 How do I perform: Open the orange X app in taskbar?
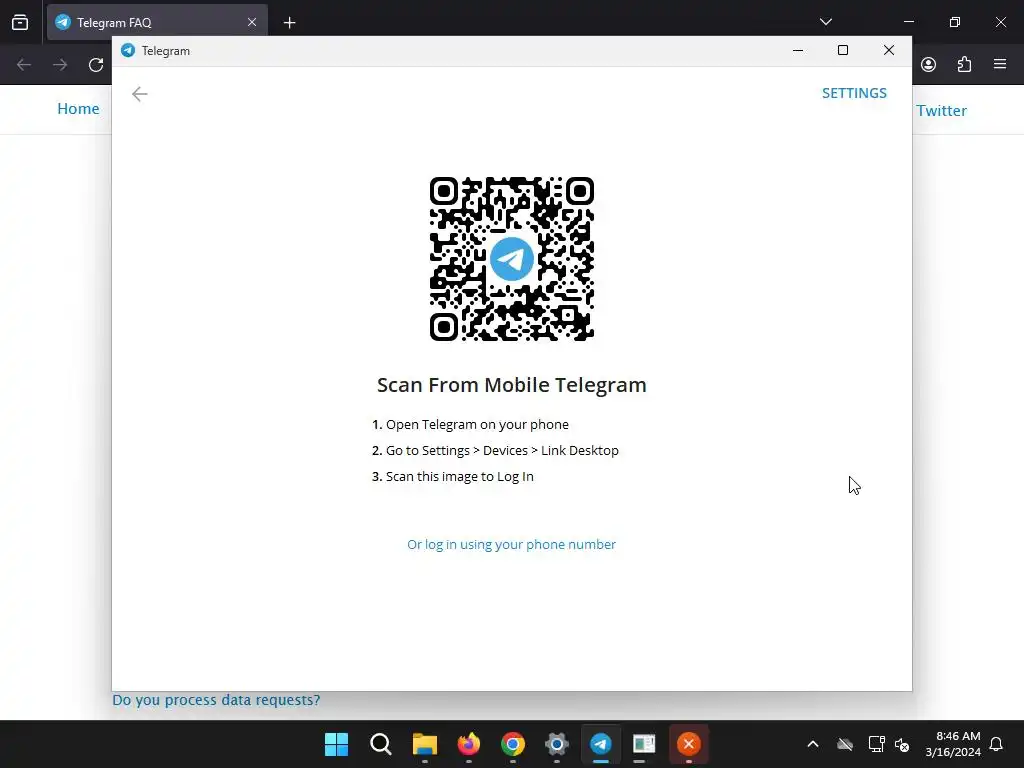688,744
